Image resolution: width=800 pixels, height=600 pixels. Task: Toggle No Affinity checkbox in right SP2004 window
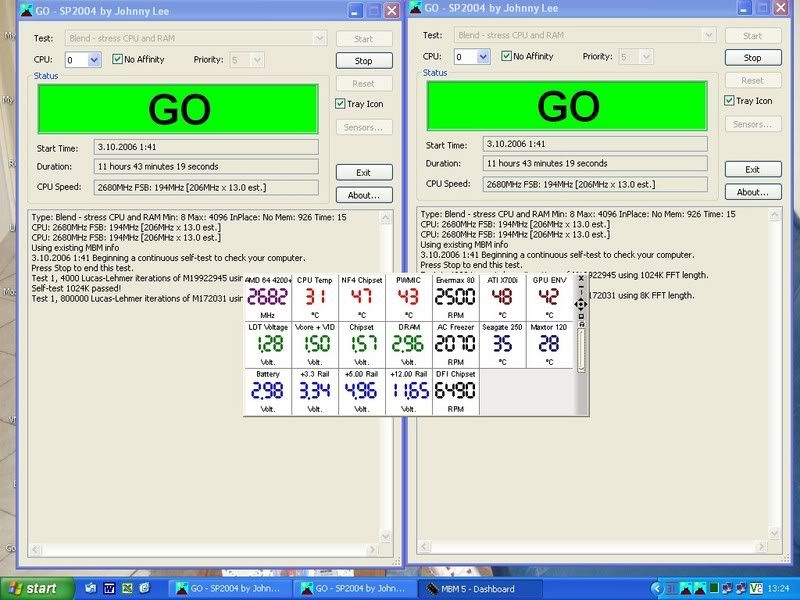point(506,56)
